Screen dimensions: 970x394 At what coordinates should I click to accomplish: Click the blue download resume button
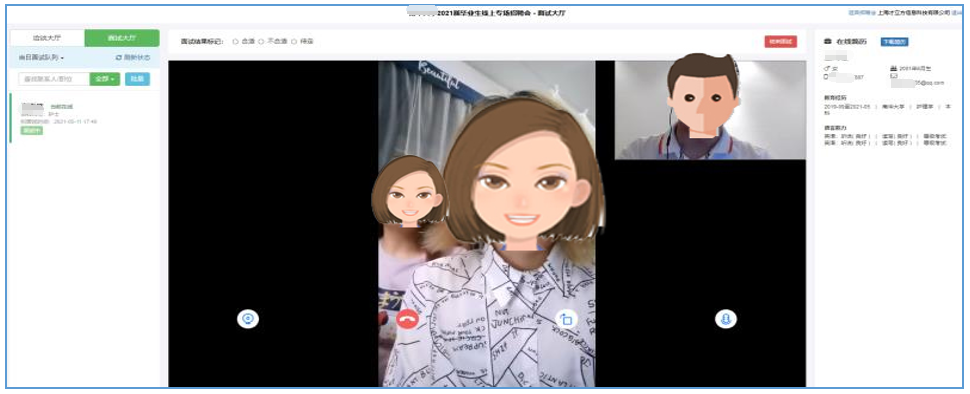coord(894,41)
